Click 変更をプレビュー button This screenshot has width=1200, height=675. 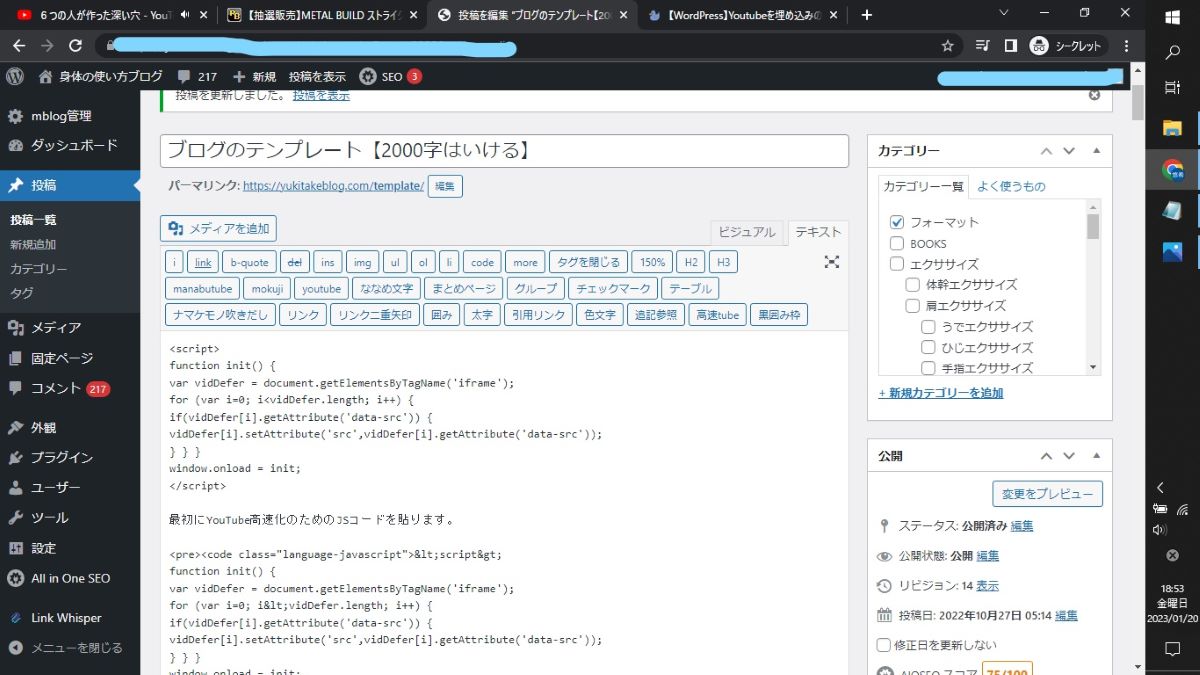(x=1047, y=494)
